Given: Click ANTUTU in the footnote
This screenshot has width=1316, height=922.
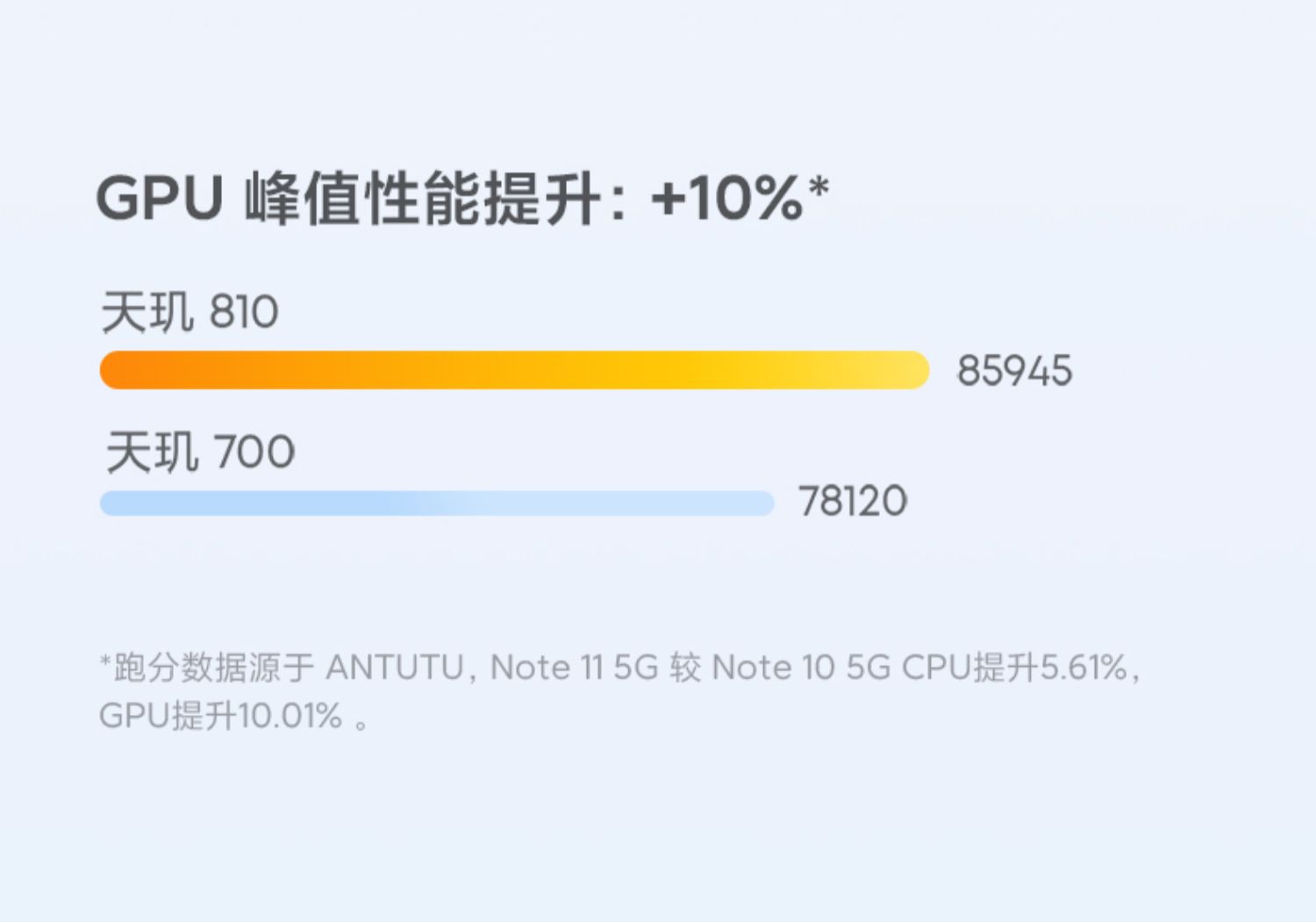Looking at the screenshot, I should pos(394,668).
